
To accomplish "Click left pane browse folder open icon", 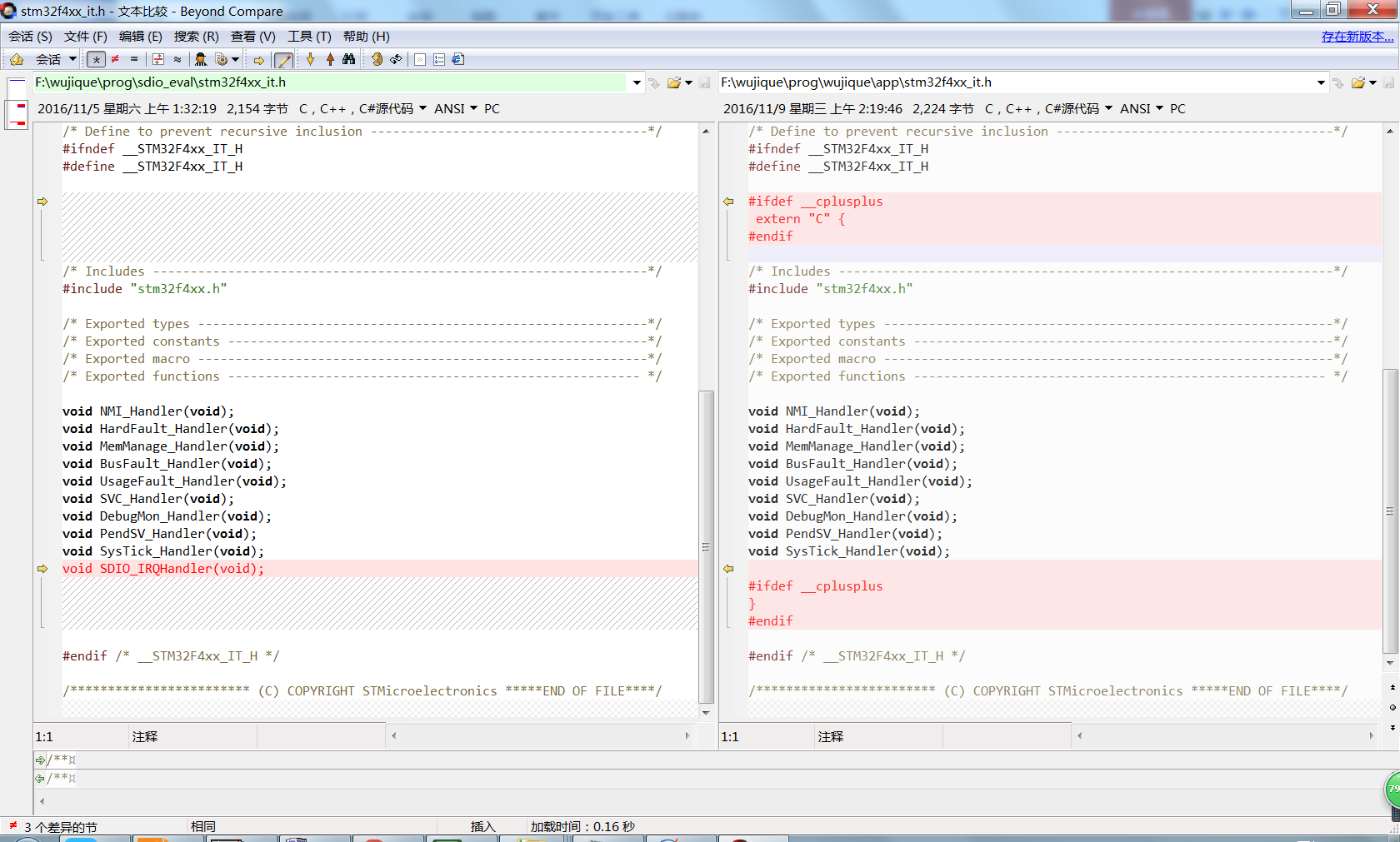I will (x=673, y=82).
